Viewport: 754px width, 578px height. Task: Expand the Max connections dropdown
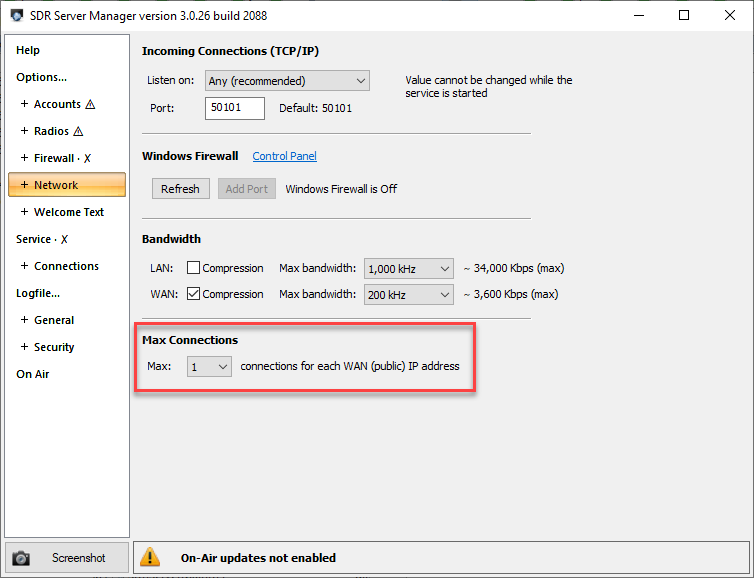(x=210, y=367)
